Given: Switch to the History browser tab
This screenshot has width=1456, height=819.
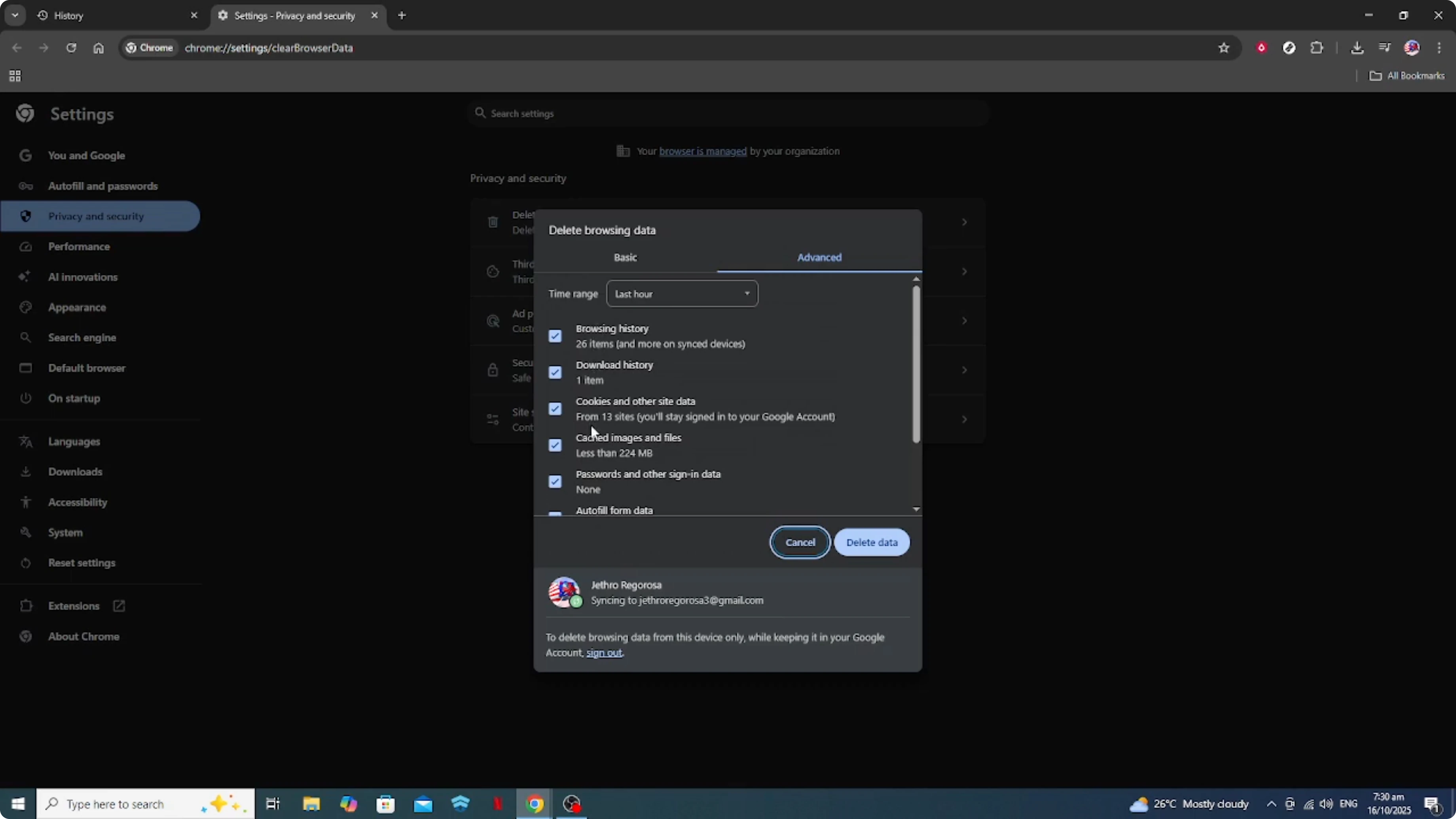Looking at the screenshot, I should pyautogui.click(x=113, y=16).
